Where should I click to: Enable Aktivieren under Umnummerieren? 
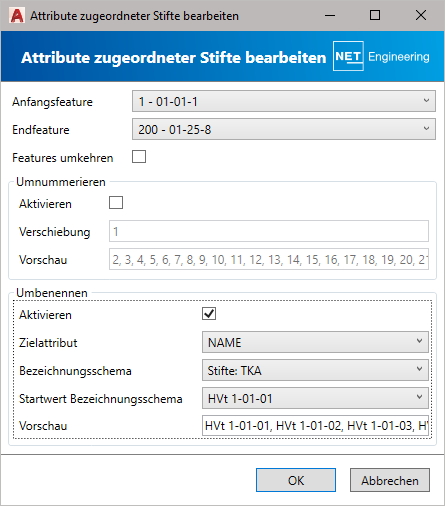tap(116, 203)
